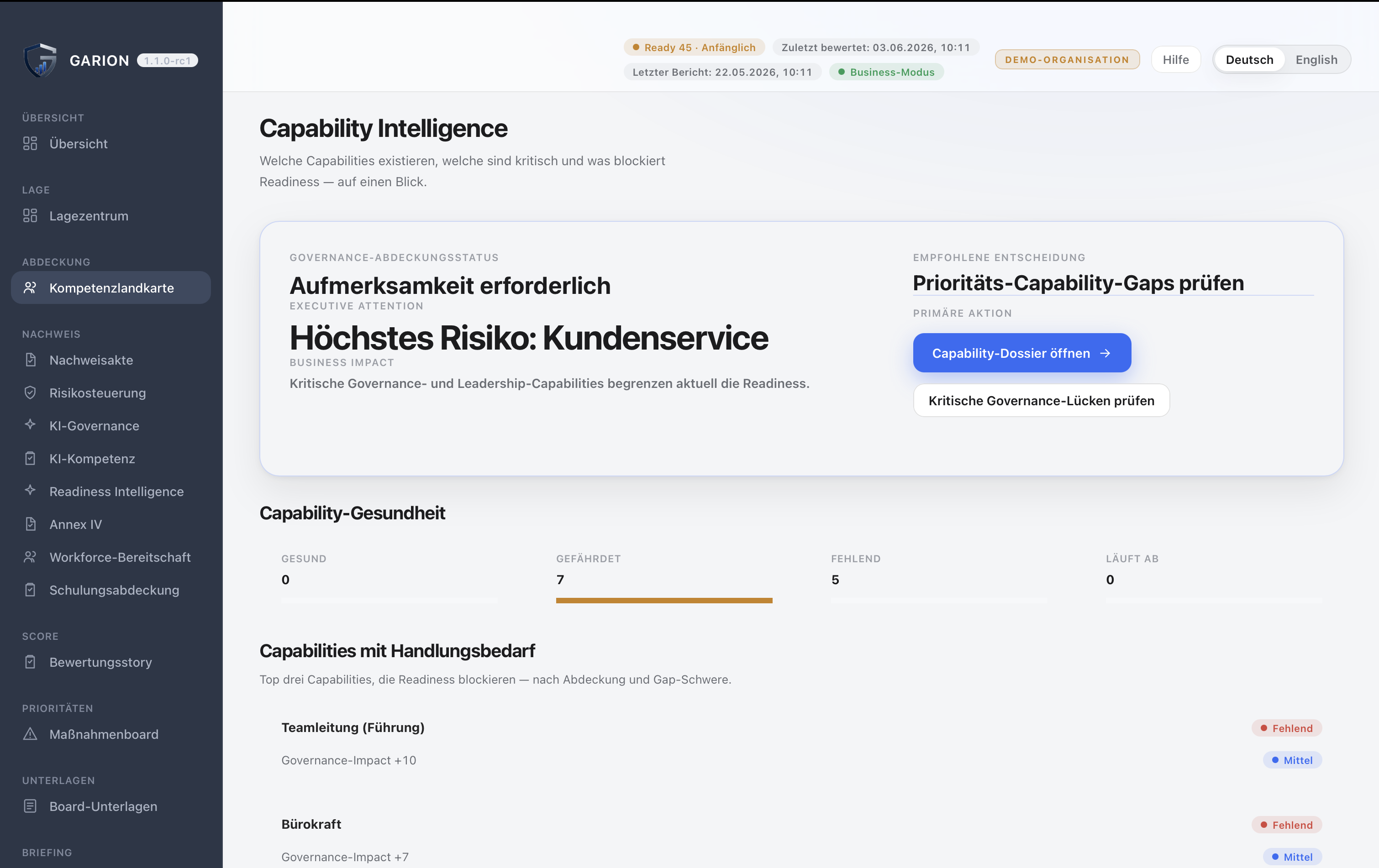Click the Maßnahmenboard warning triangle icon
Screen dimensions: 1379x868
click(30, 734)
